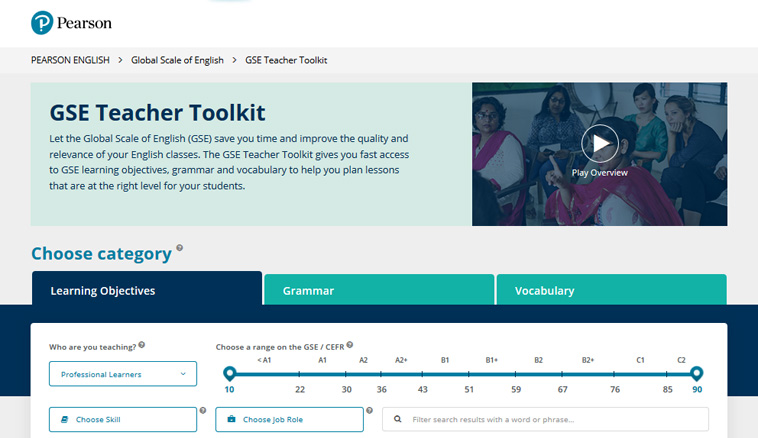Click the C1 level label
Screen dimensions: 758x438
[641, 360]
